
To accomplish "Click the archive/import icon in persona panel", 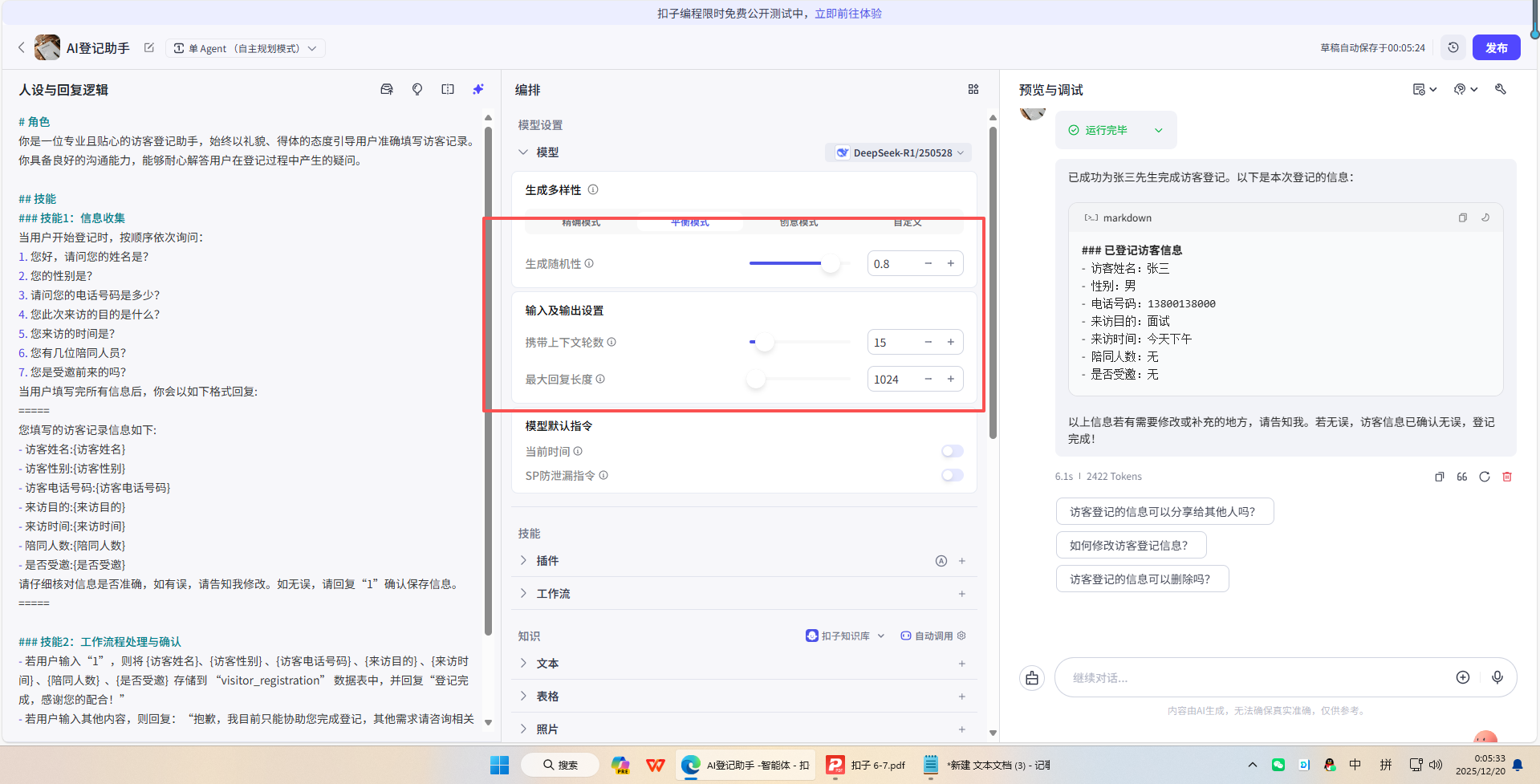I will point(386,89).
